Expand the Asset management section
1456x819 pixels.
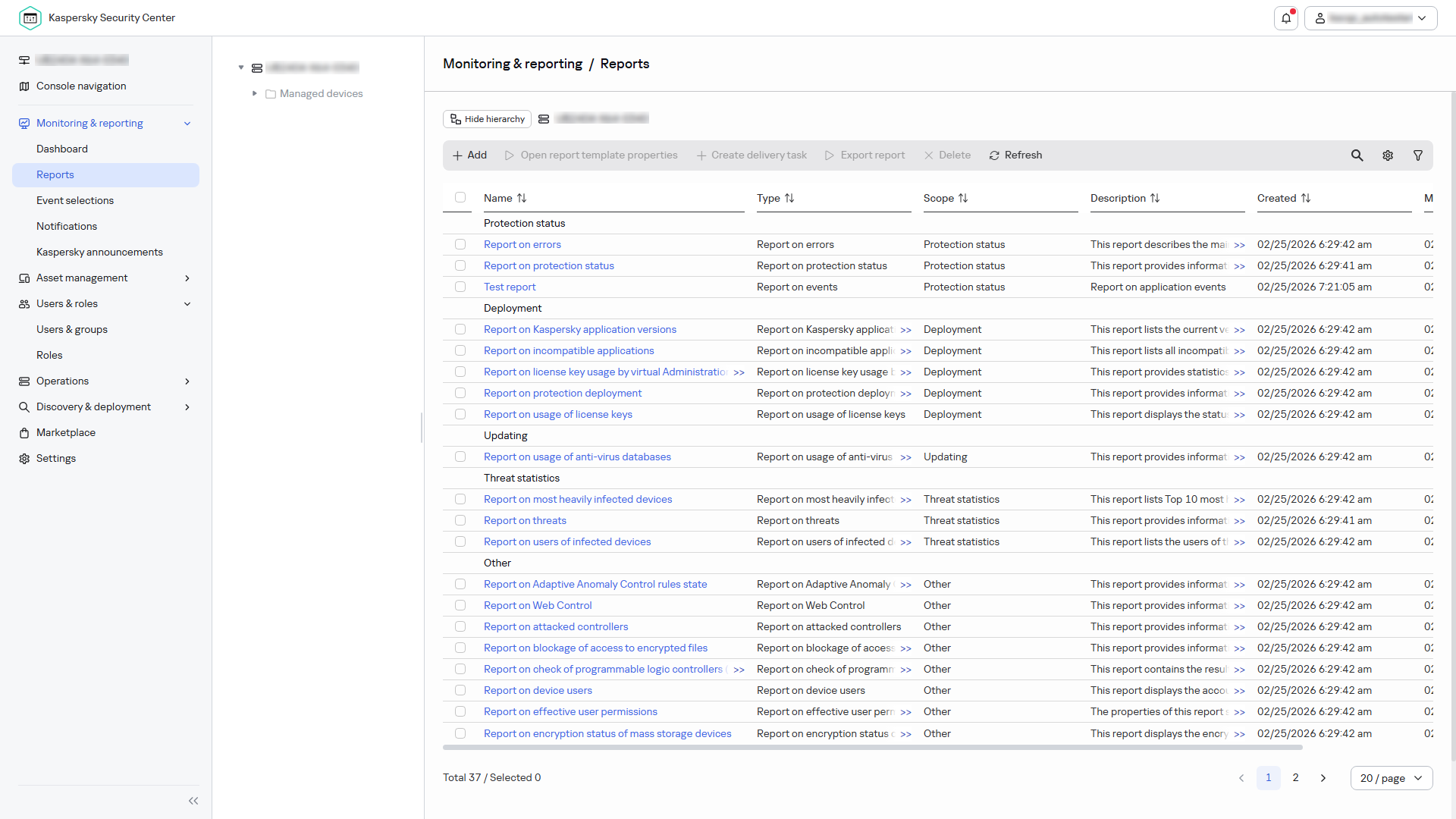point(187,278)
